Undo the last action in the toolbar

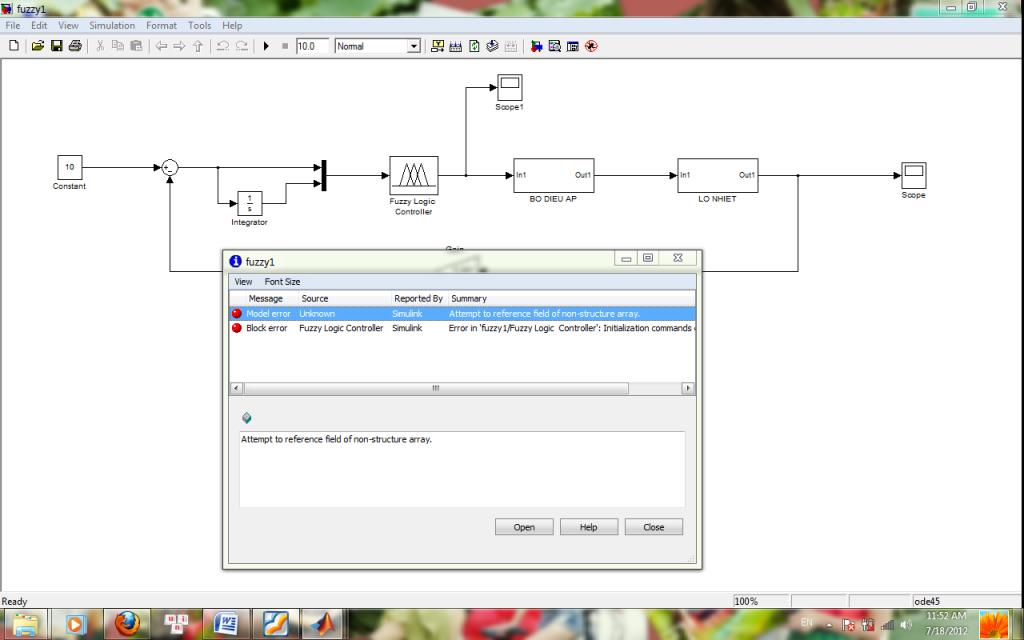point(223,46)
